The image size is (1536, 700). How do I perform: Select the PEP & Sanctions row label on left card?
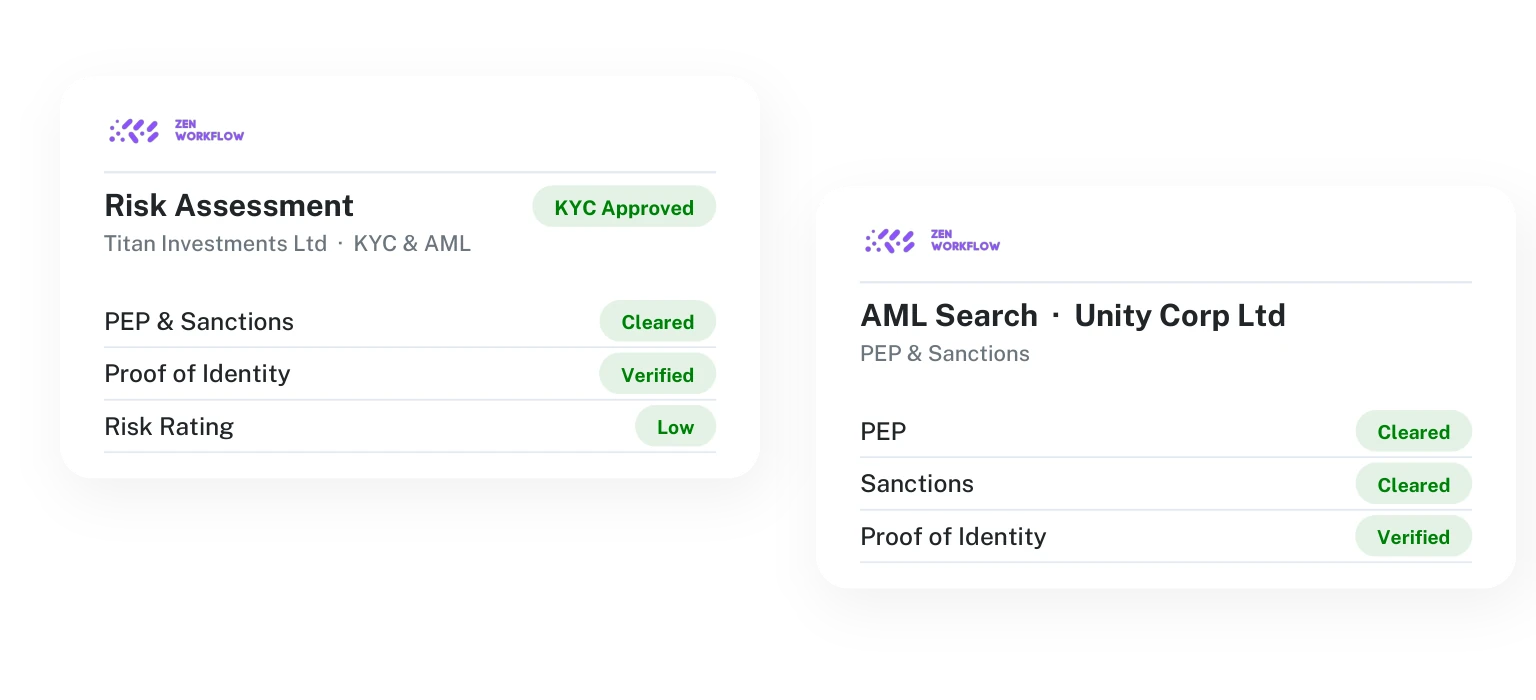[x=199, y=321]
